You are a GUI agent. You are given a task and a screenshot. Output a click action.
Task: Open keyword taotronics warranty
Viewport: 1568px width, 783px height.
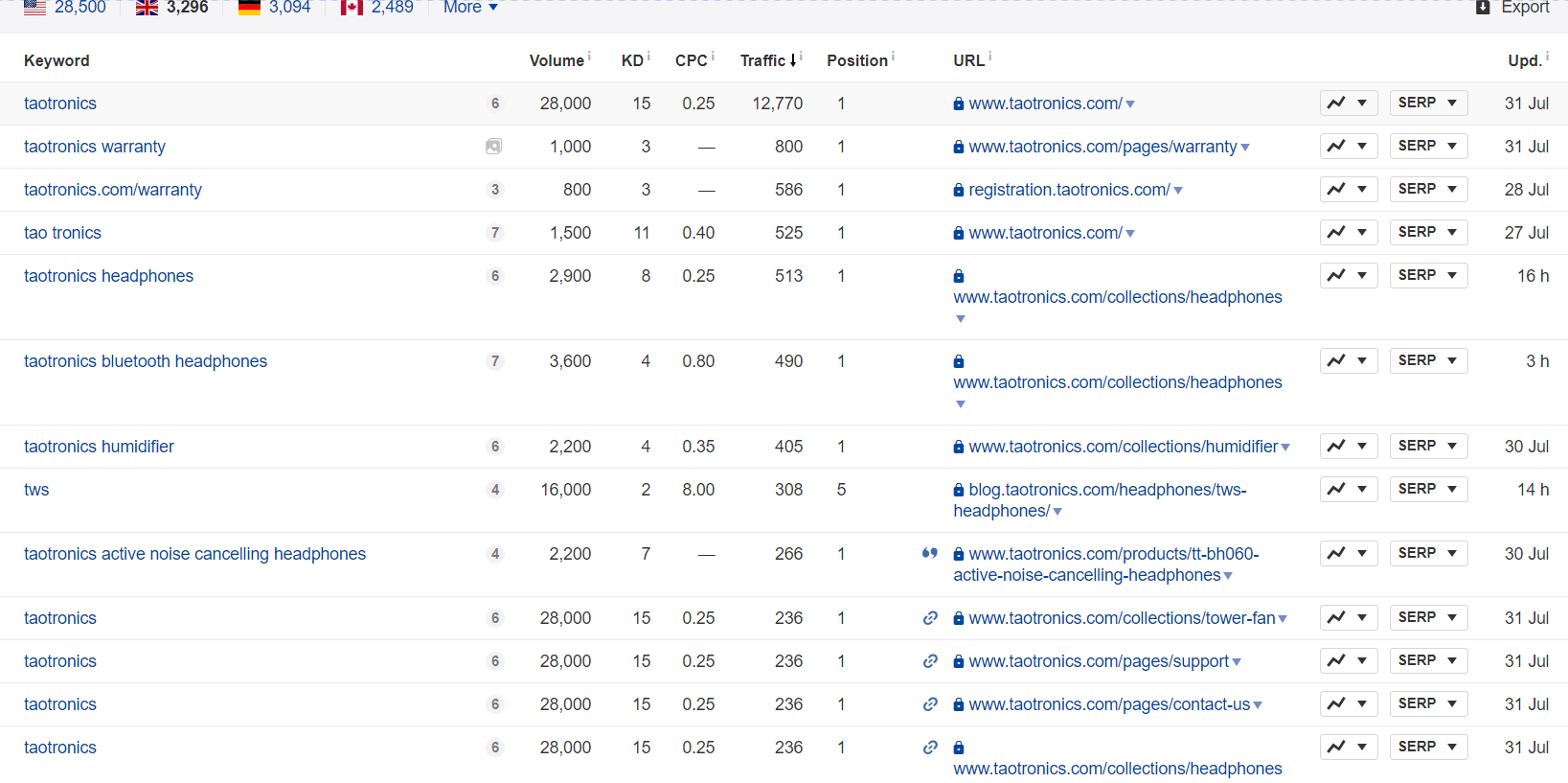click(95, 147)
